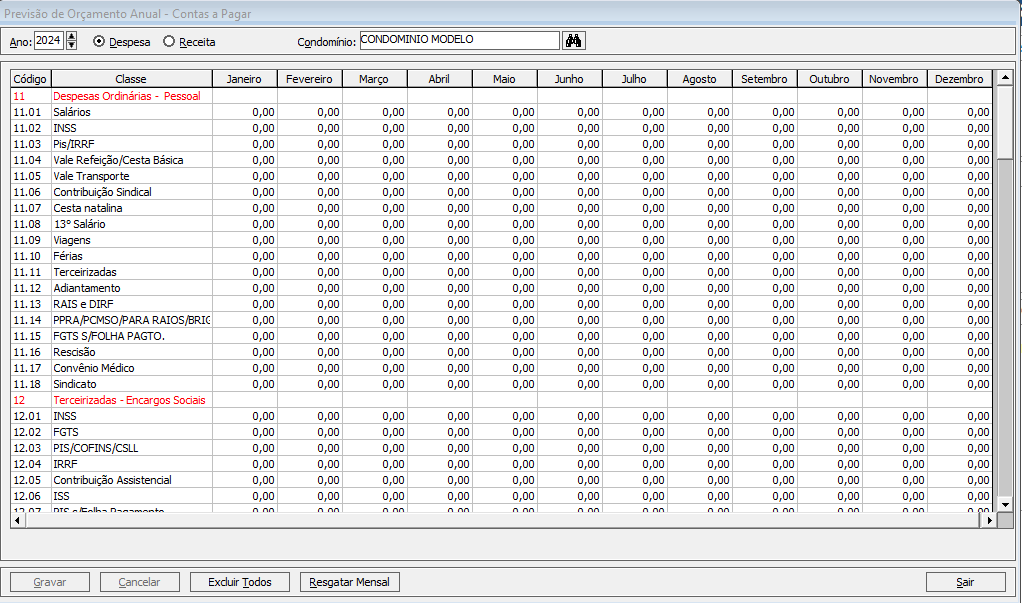Click the Sair button
This screenshot has height=603, width=1022.
pos(965,582)
